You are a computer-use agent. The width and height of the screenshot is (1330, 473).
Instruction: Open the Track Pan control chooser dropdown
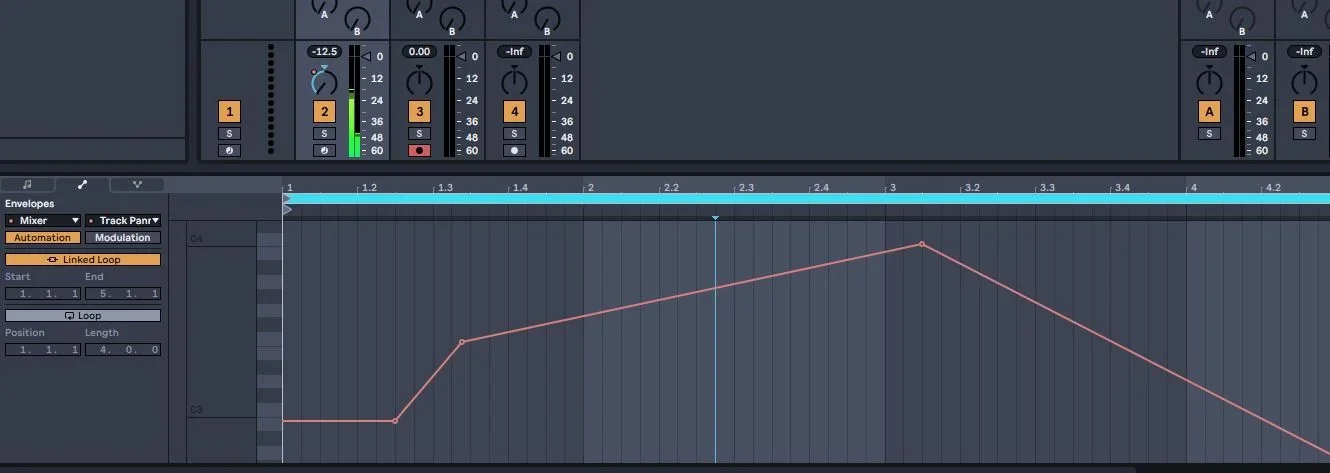pos(123,220)
